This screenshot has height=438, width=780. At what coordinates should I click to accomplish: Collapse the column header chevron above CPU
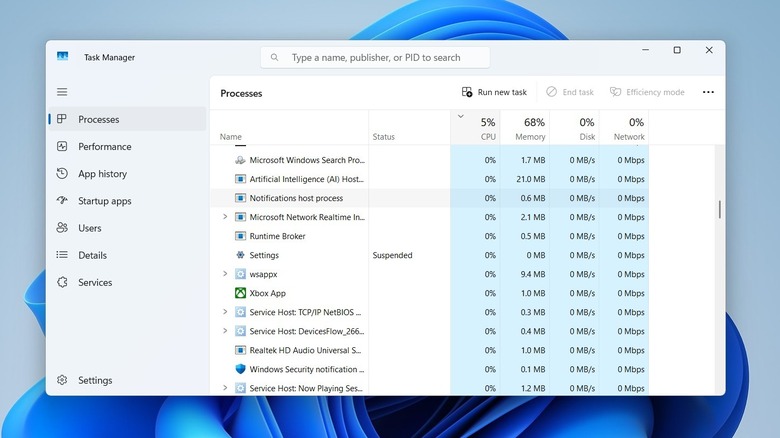460,117
